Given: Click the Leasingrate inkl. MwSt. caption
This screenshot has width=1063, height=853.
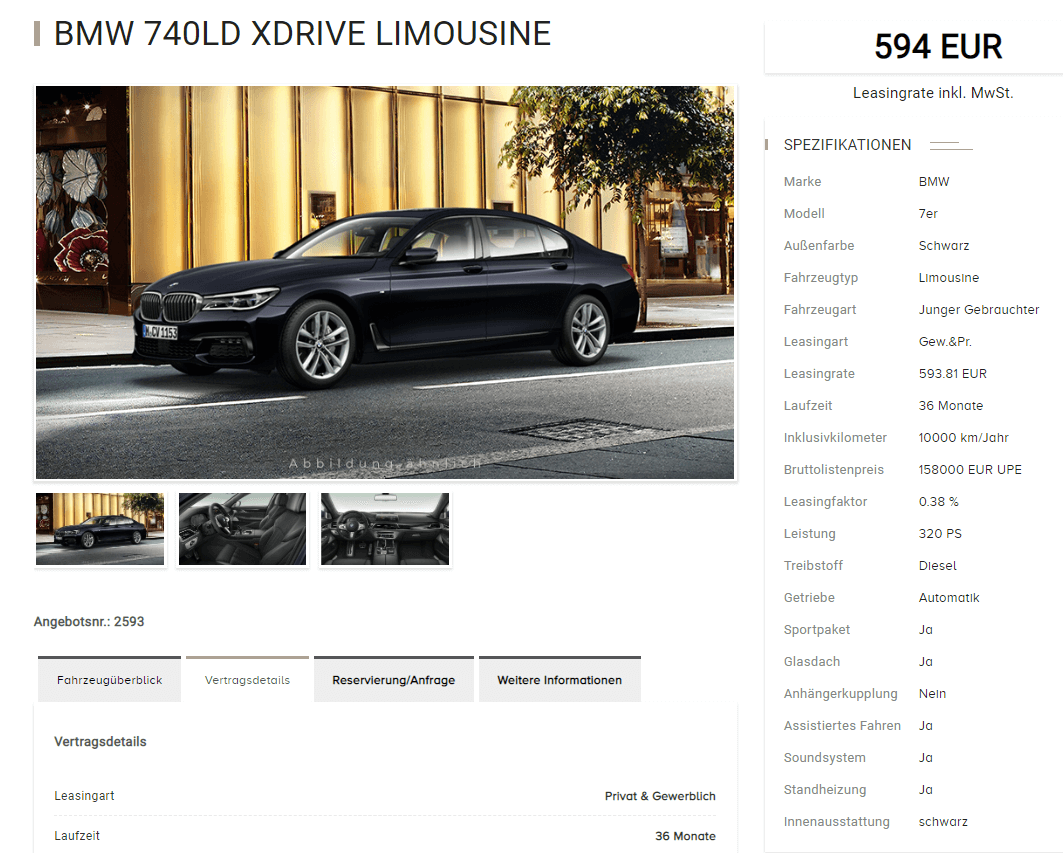Looking at the screenshot, I should (933, 93).
